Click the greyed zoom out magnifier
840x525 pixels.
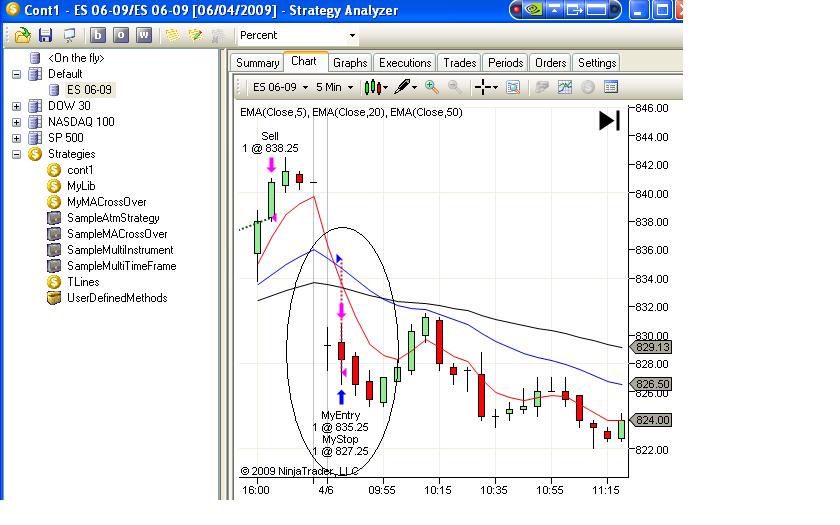(454, 87)
